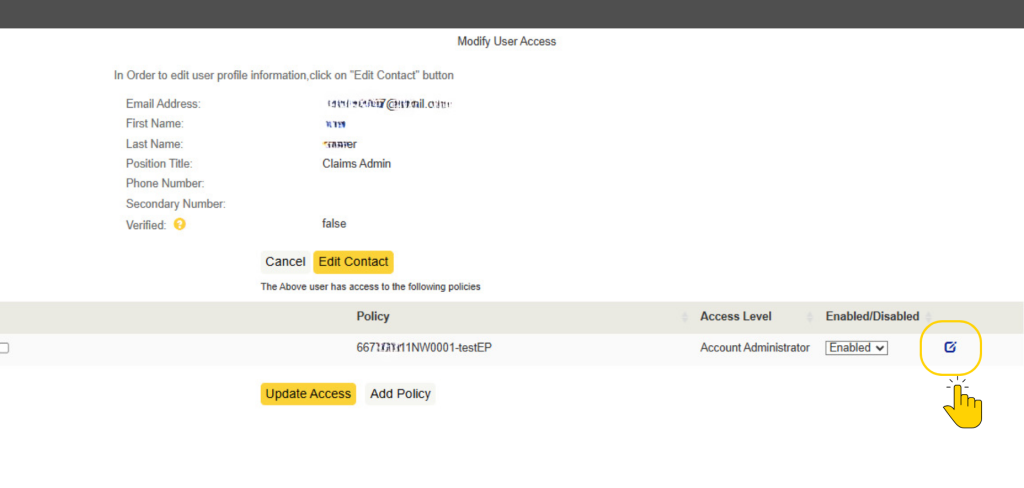Tick the policy row selection checkbox
The width and height of the screenshot is (1024, 488).
click(x=4, y=348)
